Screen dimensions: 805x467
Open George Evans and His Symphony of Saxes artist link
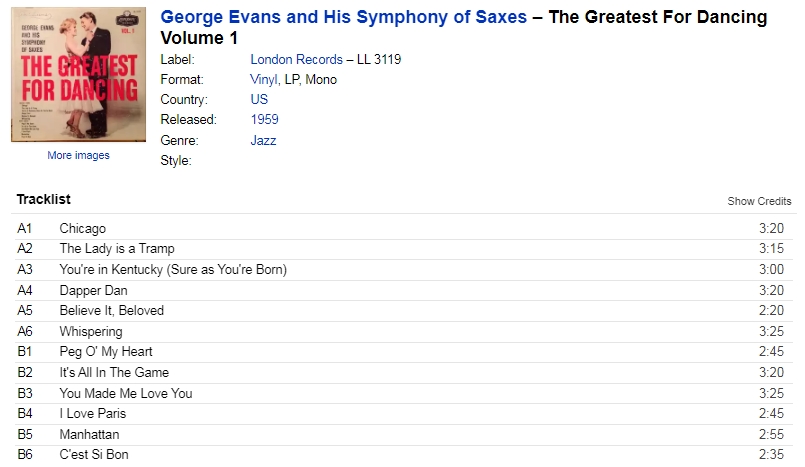343,17
